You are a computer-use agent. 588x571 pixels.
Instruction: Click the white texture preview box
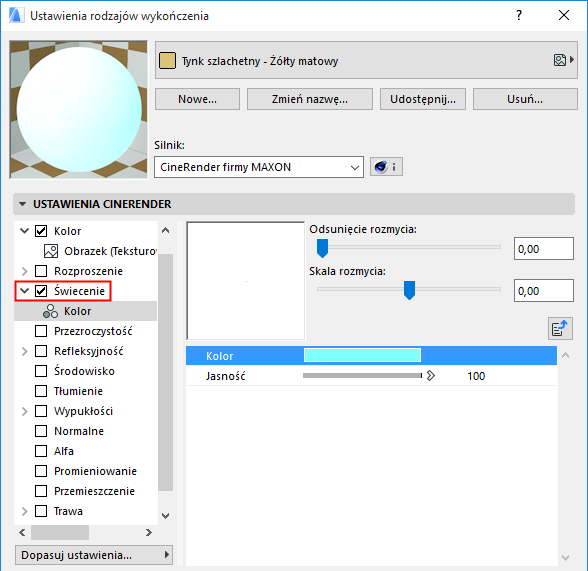coord(246,280)
